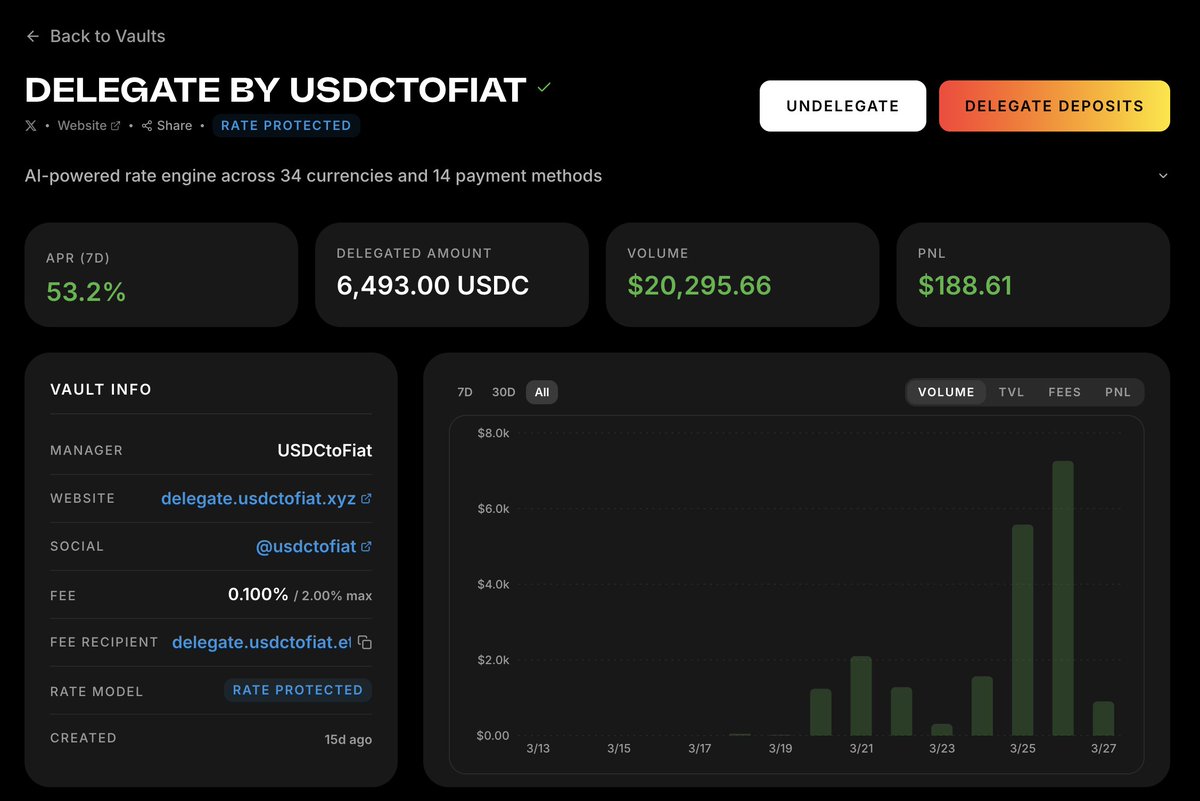
Task: Select the Volume chart tab
Action: pos(946,392)
